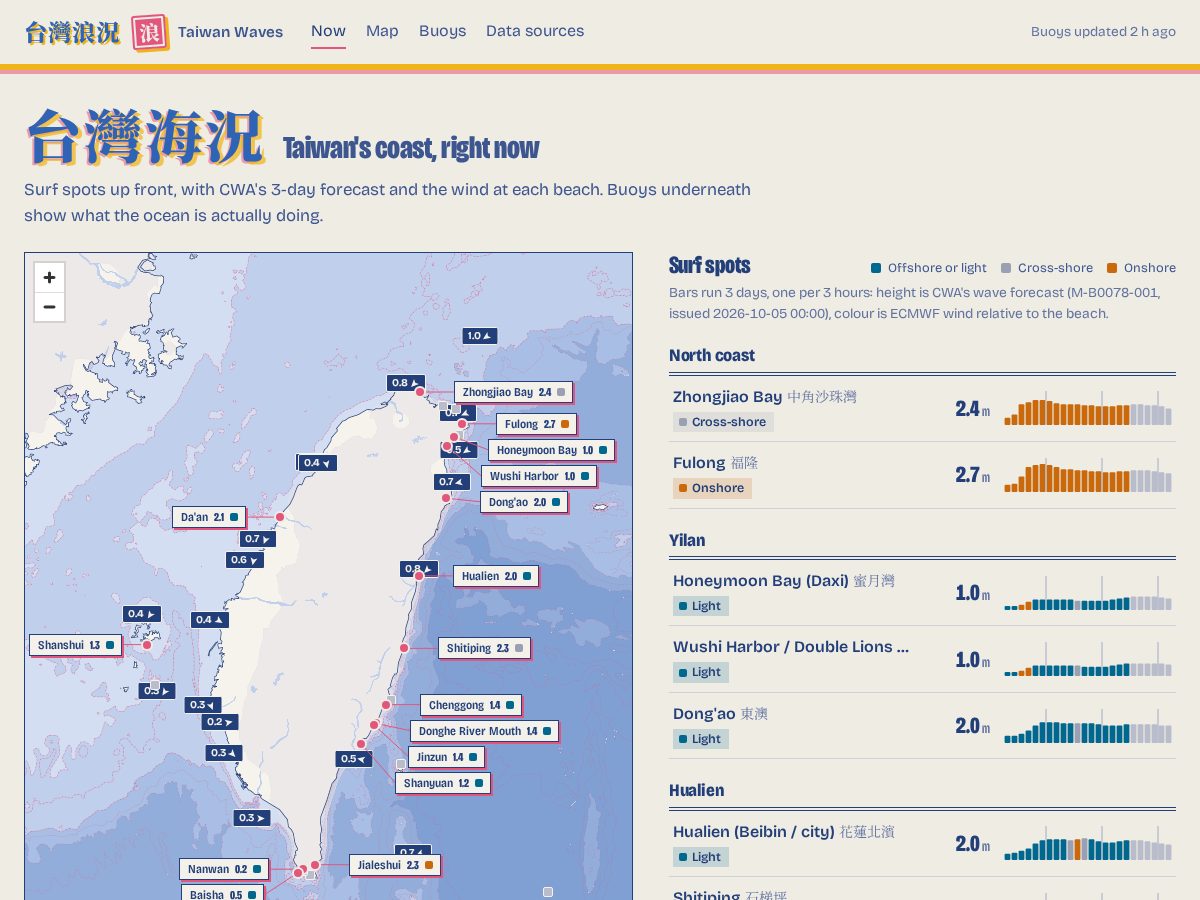Open the Chenggong 1.4 map label
This screenshot has height=900, width=1200.
(471, 706)
